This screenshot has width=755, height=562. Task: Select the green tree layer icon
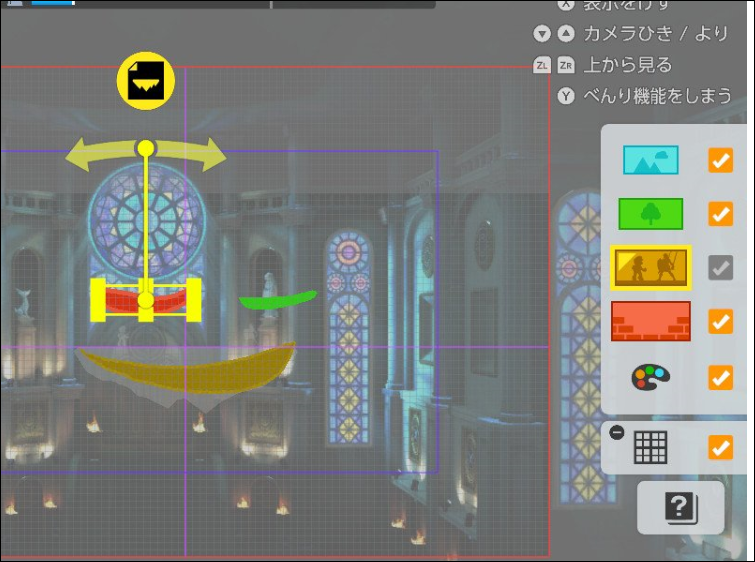[651, 213]
